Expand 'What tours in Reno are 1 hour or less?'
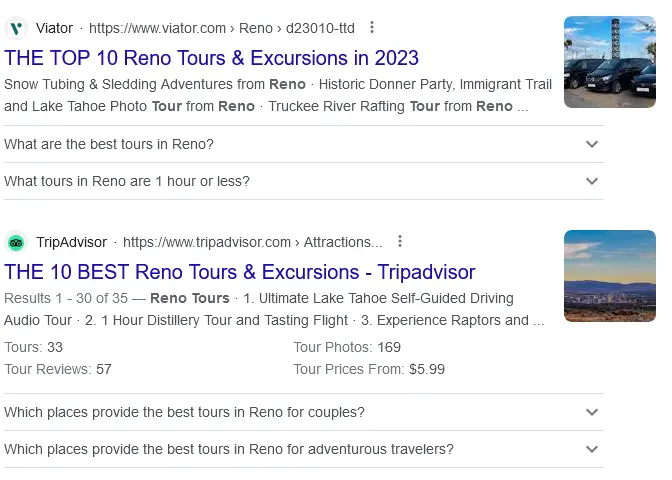The image size is (672, 480). pos(304,181)
